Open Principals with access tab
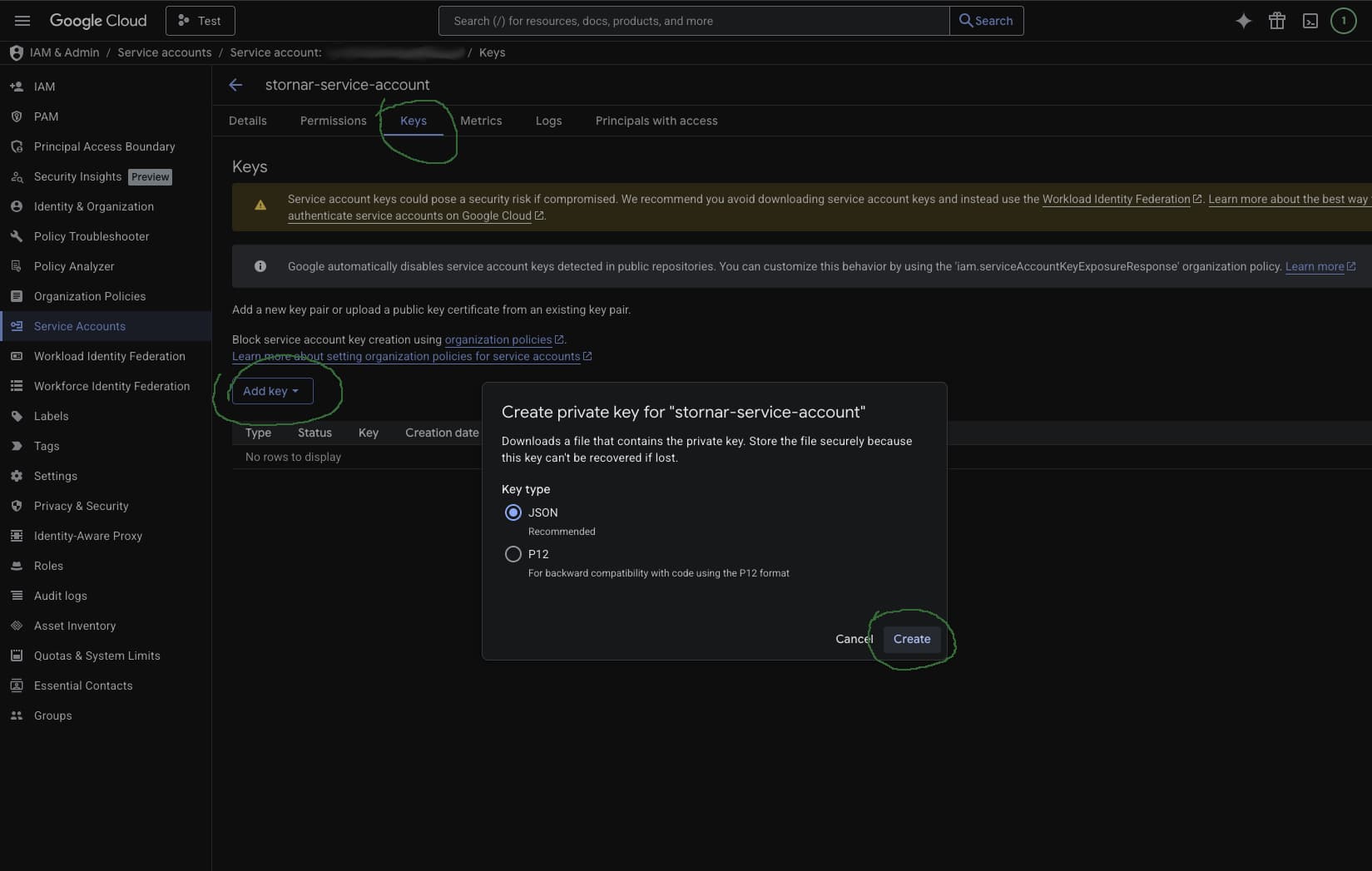1372x871 pixels. pos(656,121)
